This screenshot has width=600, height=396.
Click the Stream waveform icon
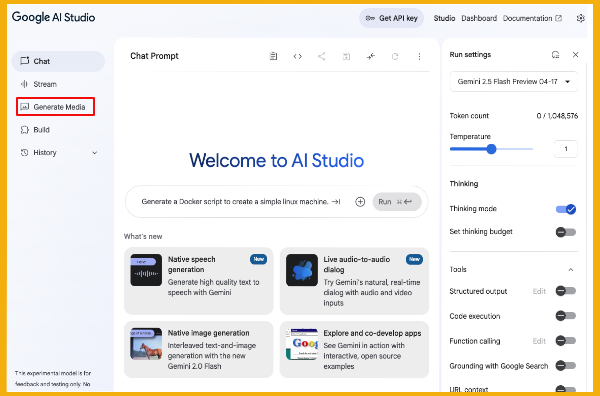24,84
